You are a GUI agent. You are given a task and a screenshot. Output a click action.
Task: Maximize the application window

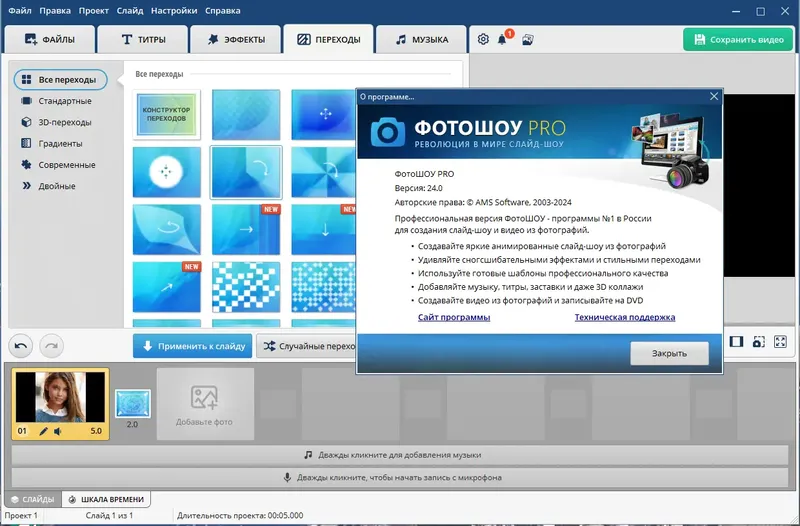[760, 11]
